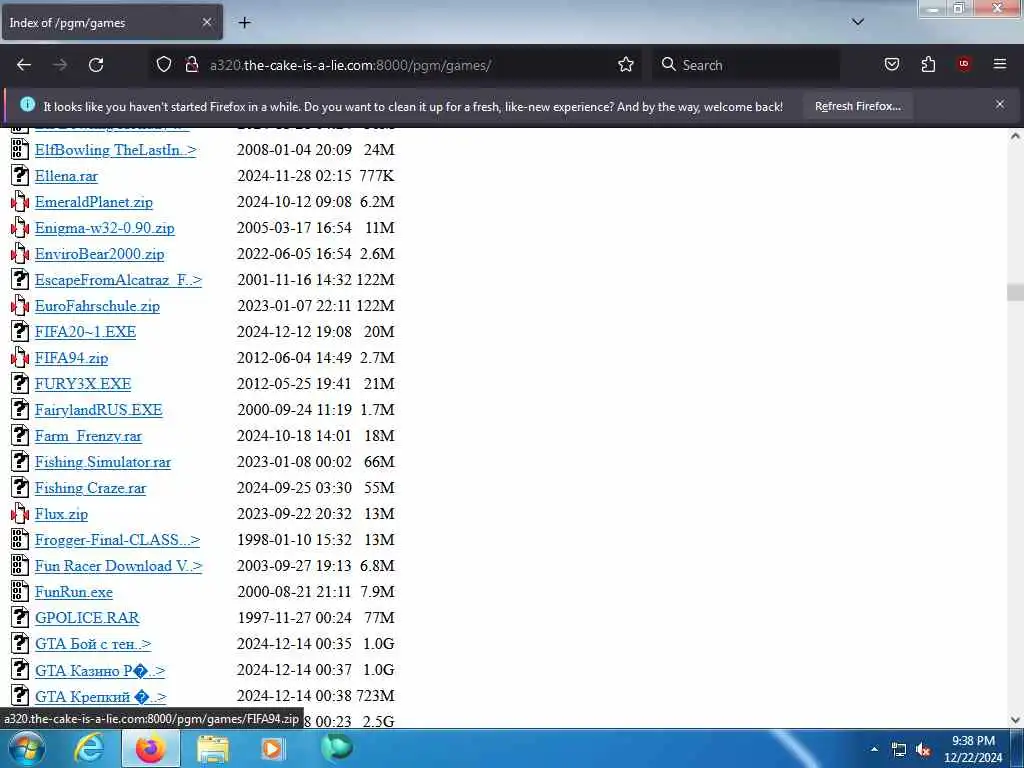Open the Fun Racer Download link
This screenshot has height=768, width=1024.
click(x=118, y=566)
